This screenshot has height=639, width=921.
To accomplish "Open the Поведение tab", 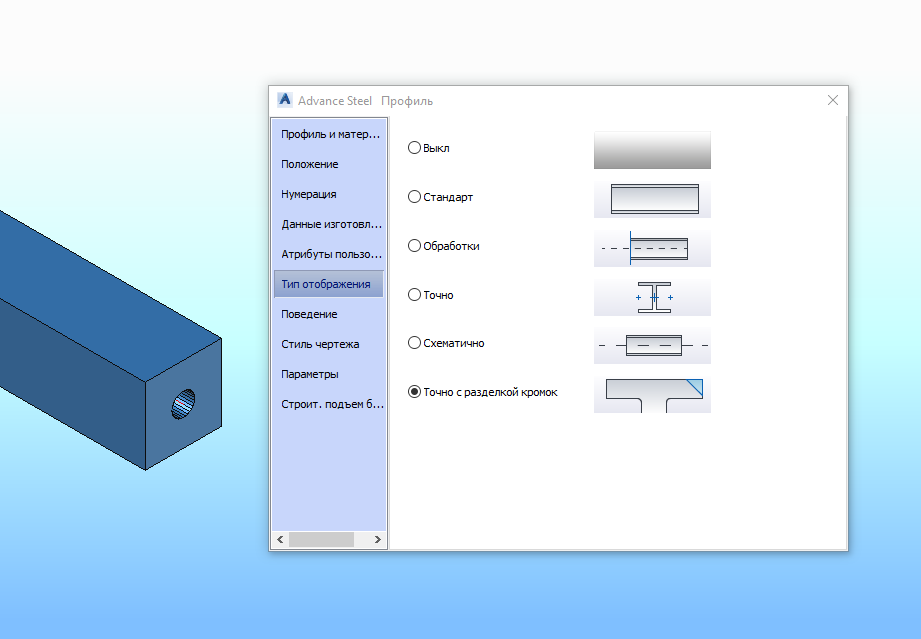I will point(329,314).
